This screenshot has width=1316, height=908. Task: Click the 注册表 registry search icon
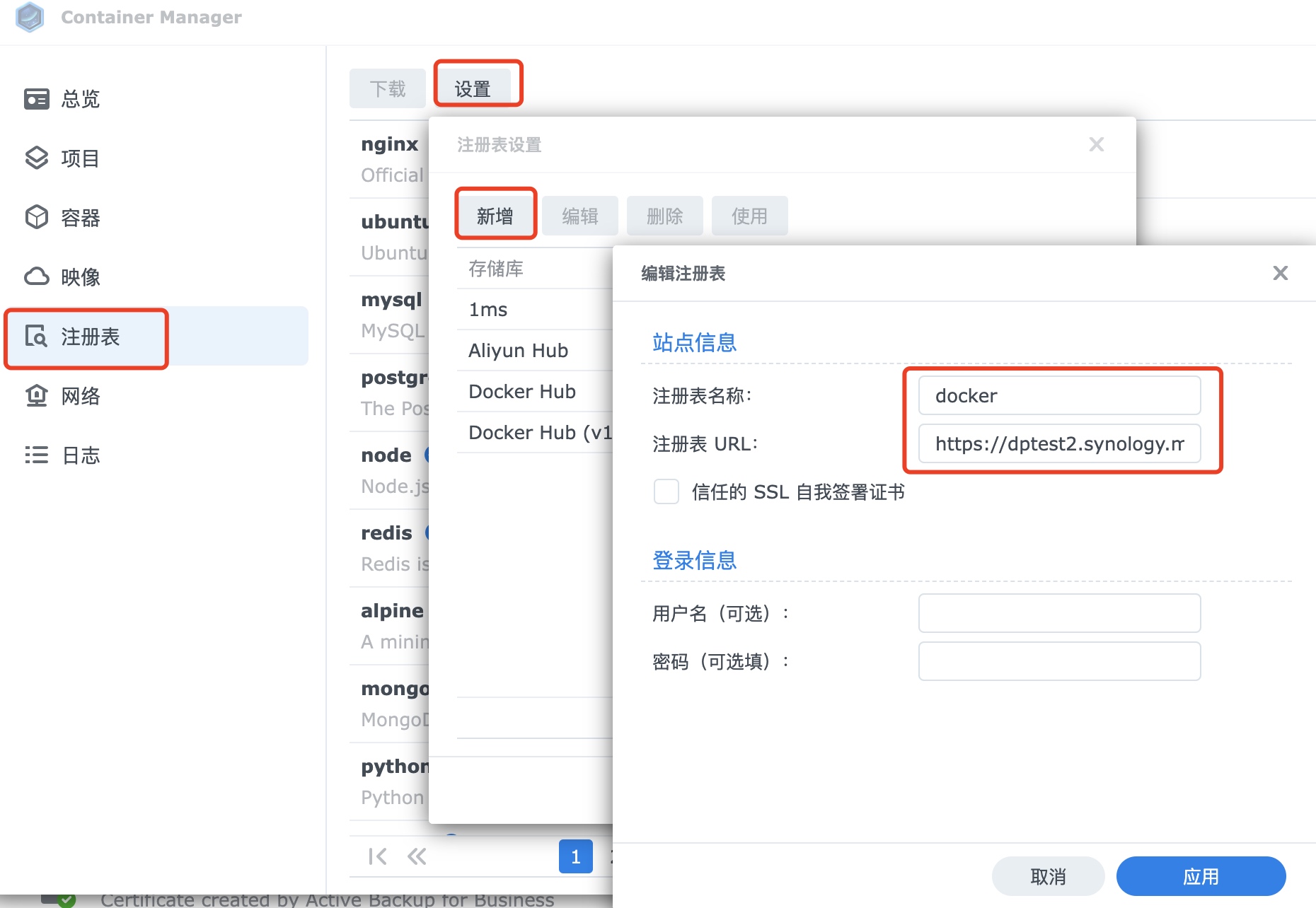(x=37, y=337)
